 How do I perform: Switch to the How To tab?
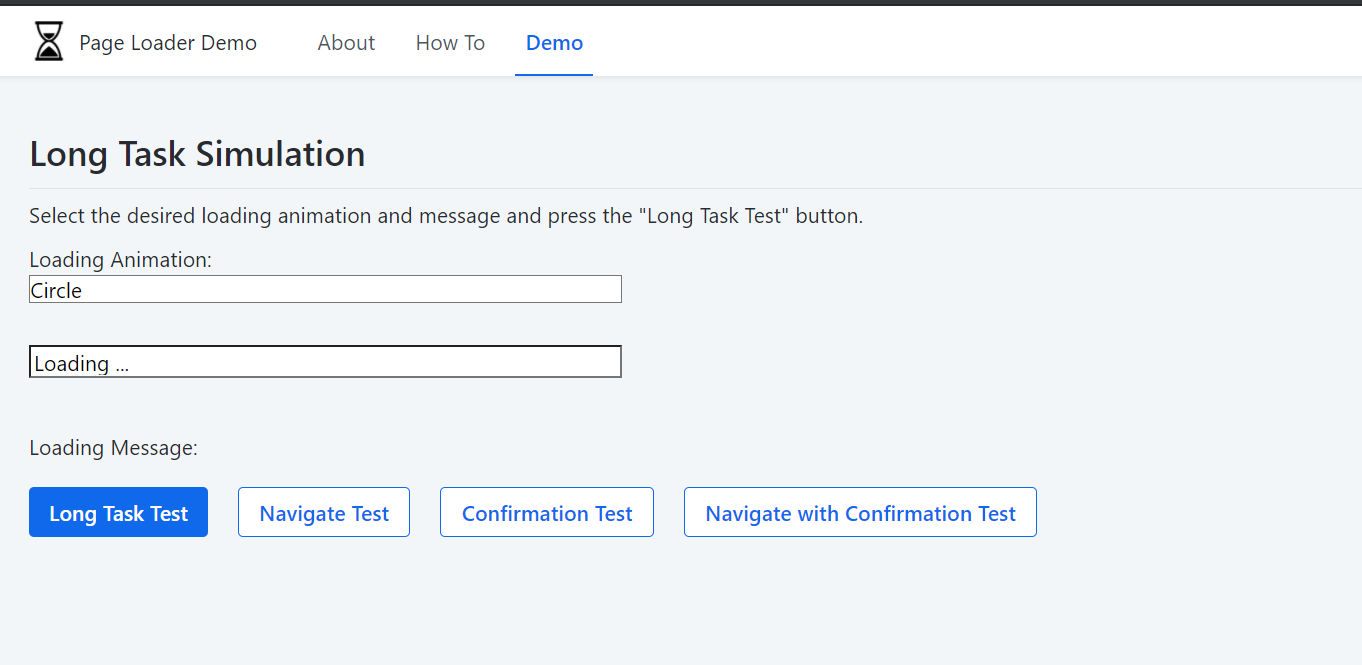pyautogui.click(x=450, y=42)
